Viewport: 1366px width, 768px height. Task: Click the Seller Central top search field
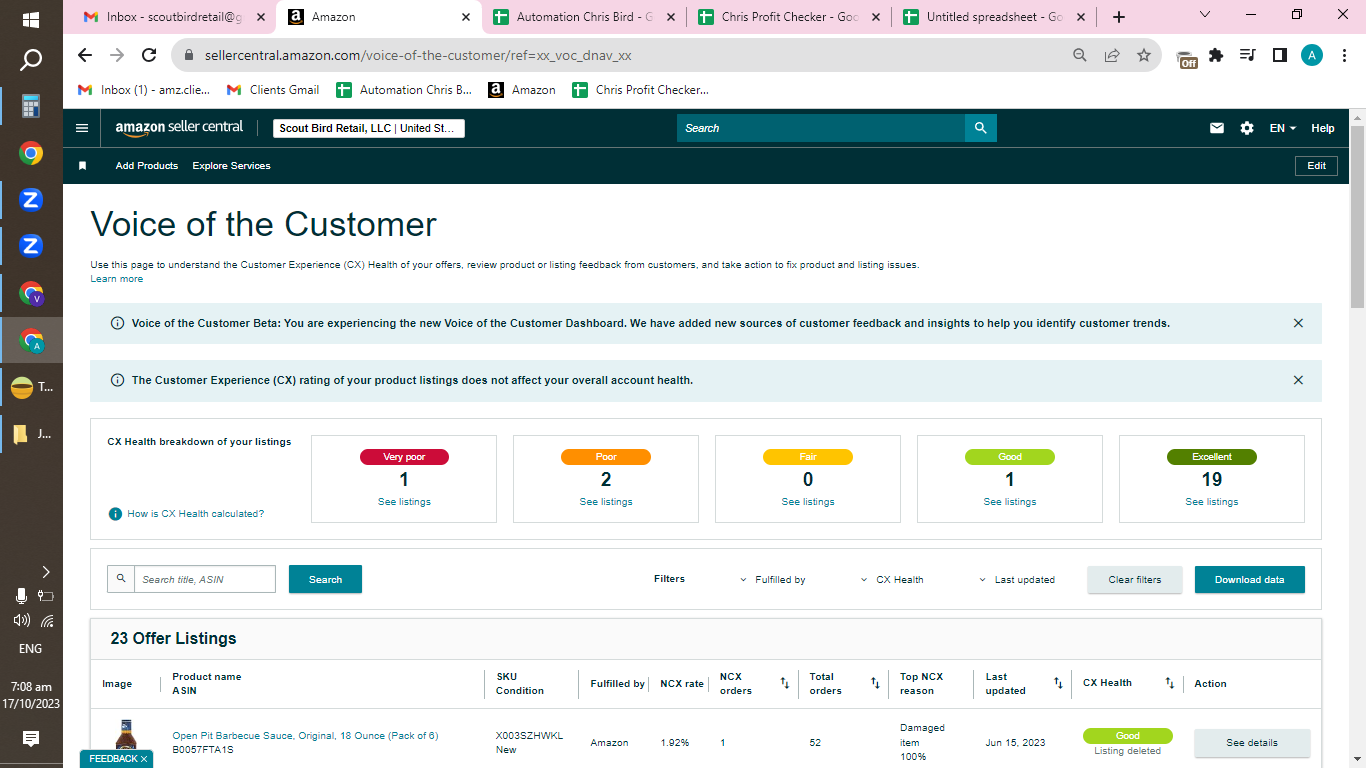820,128
